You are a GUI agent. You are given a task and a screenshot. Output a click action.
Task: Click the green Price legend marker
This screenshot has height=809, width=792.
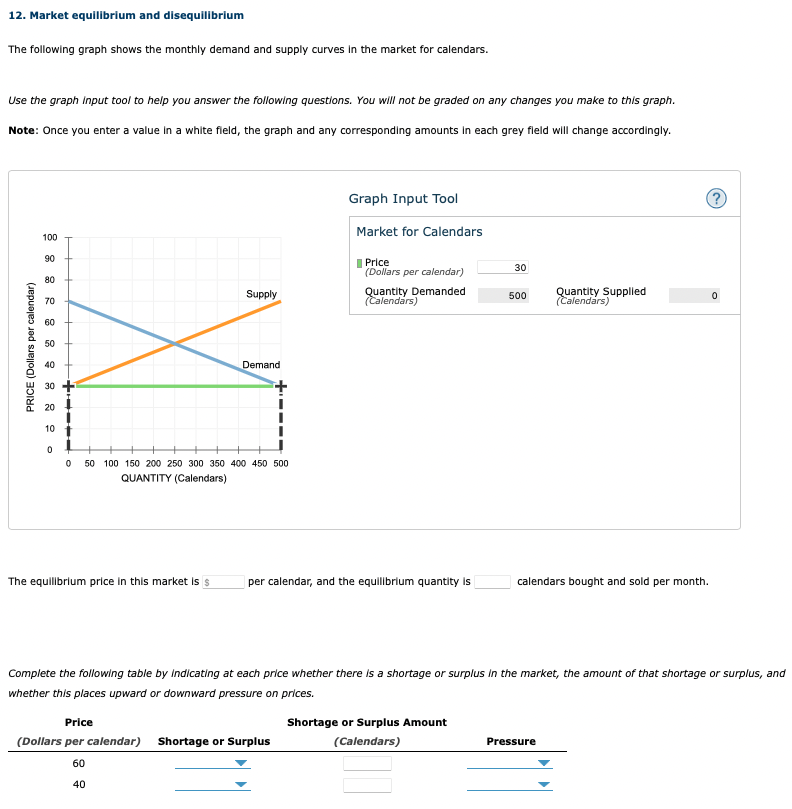[x=357, y=261]
